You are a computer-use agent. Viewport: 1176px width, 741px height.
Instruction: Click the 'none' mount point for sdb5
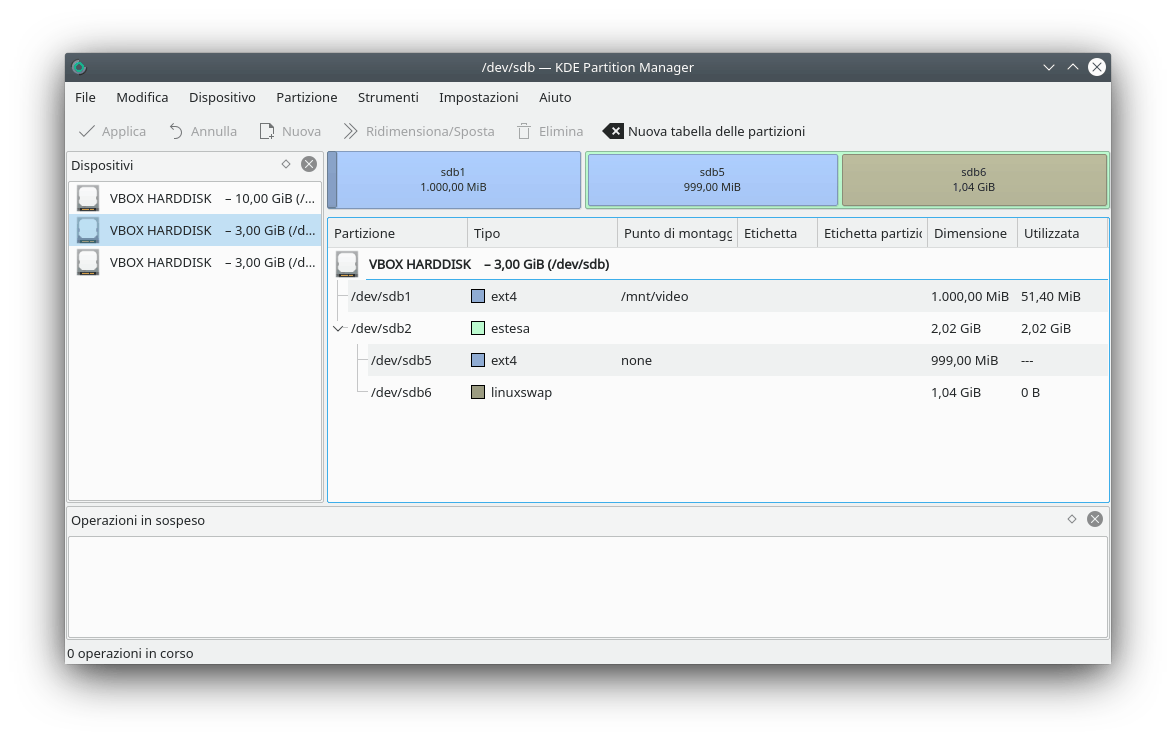coord(636,360)
